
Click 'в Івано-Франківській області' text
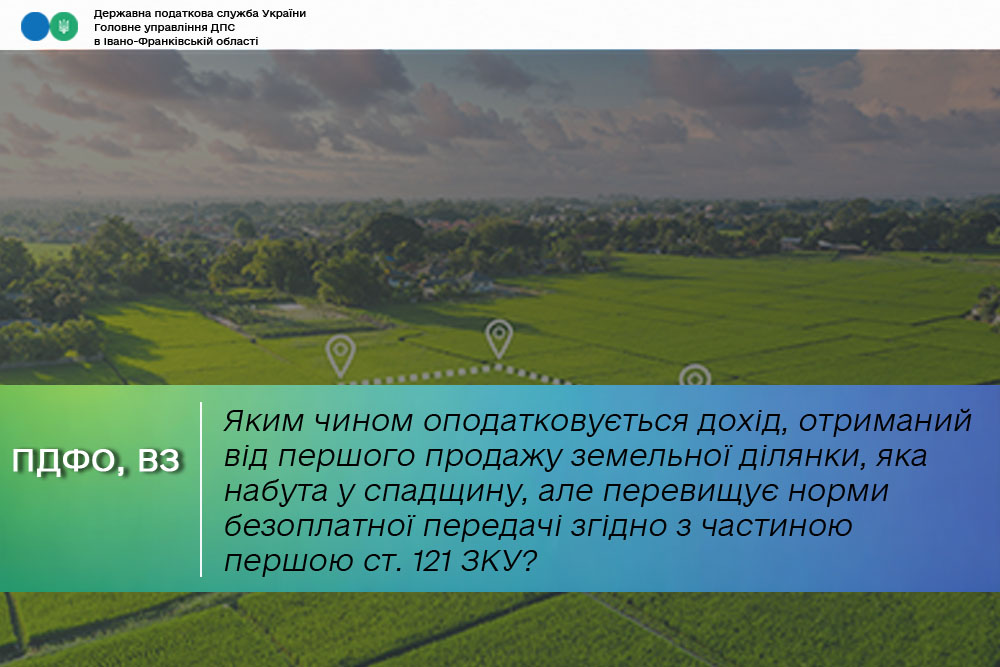175,41
